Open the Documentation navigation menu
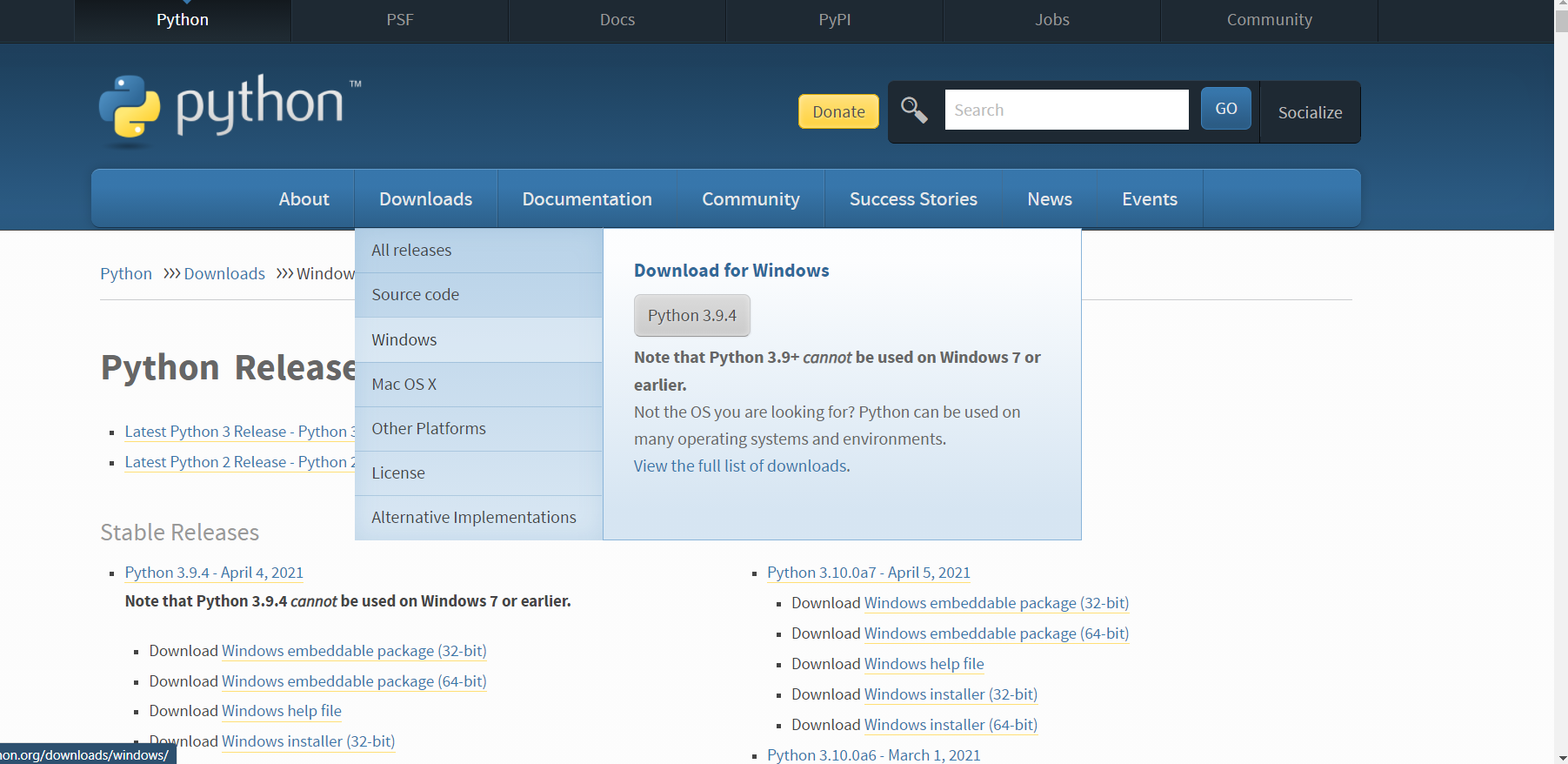The width and height of the screenshot is (1568, 764). tap(587, 199)
